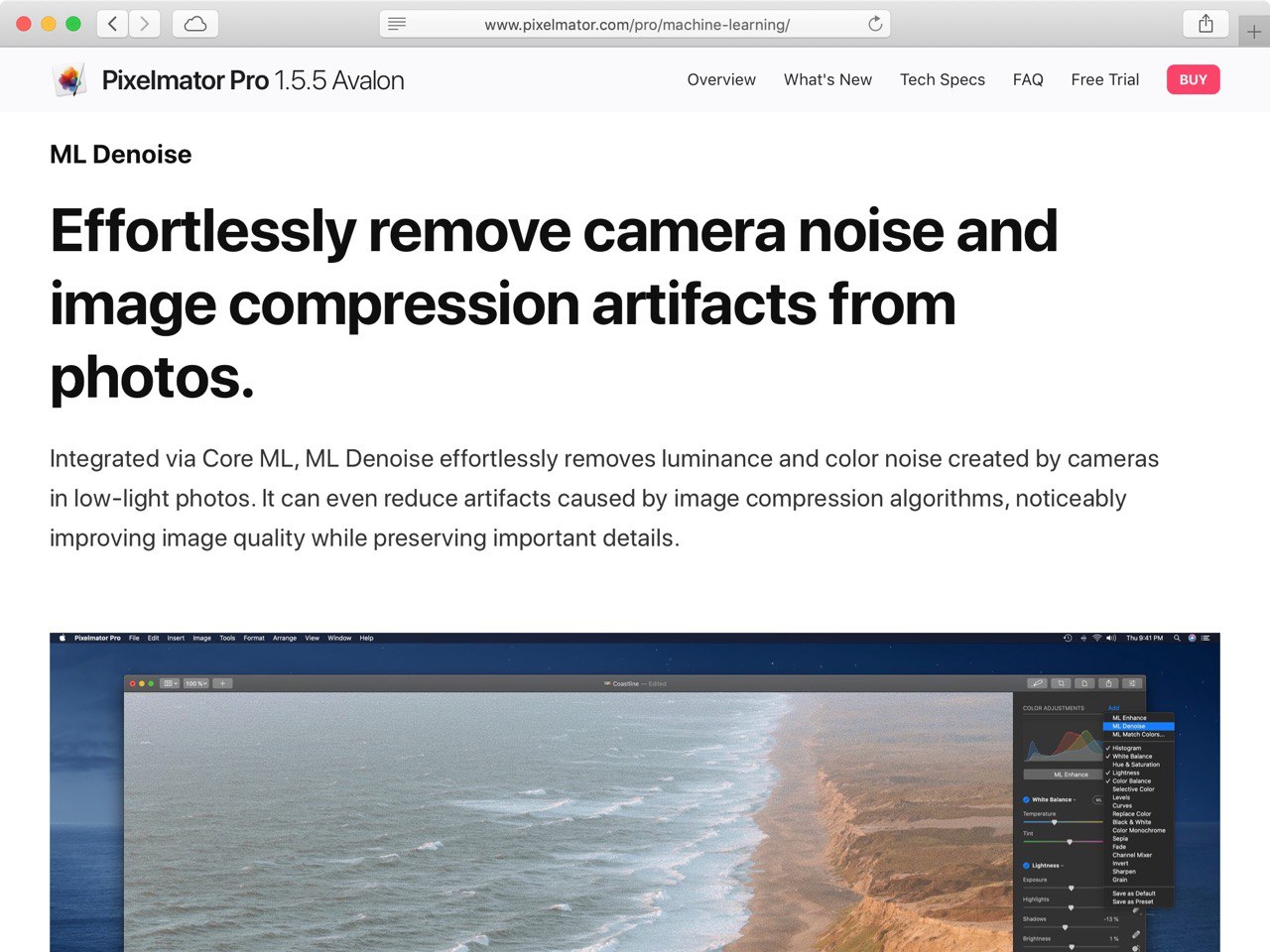
Task: Open the view layout dropdown in Pixelmator toolbar
Action: [x=170, y=683]
